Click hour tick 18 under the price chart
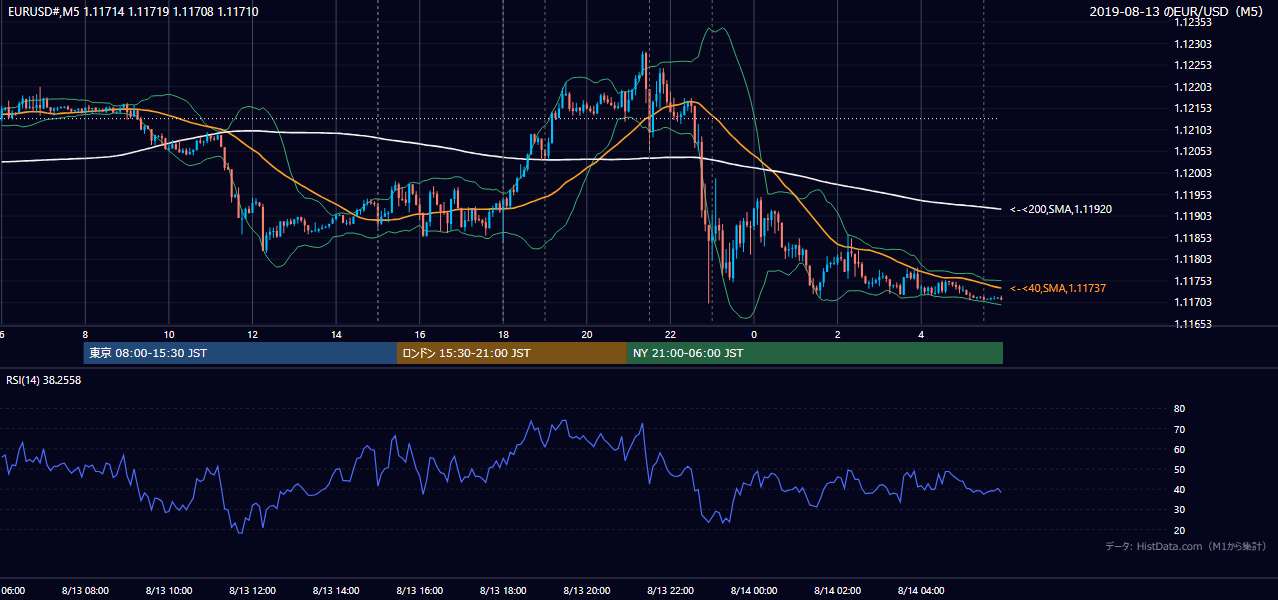1278x600 pixels. point(503,335)
